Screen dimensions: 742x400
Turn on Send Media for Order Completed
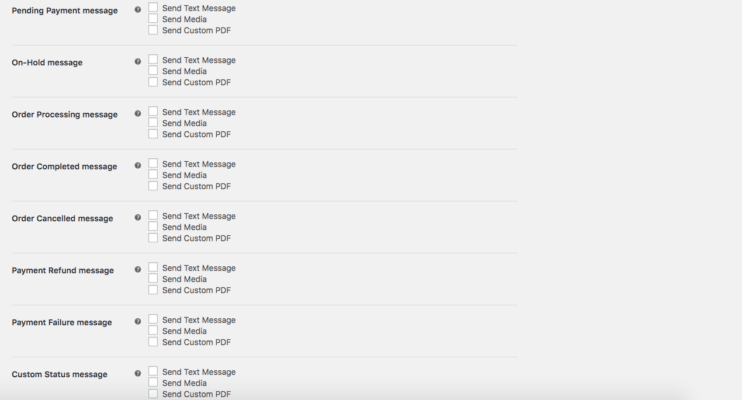coord(153,175)
